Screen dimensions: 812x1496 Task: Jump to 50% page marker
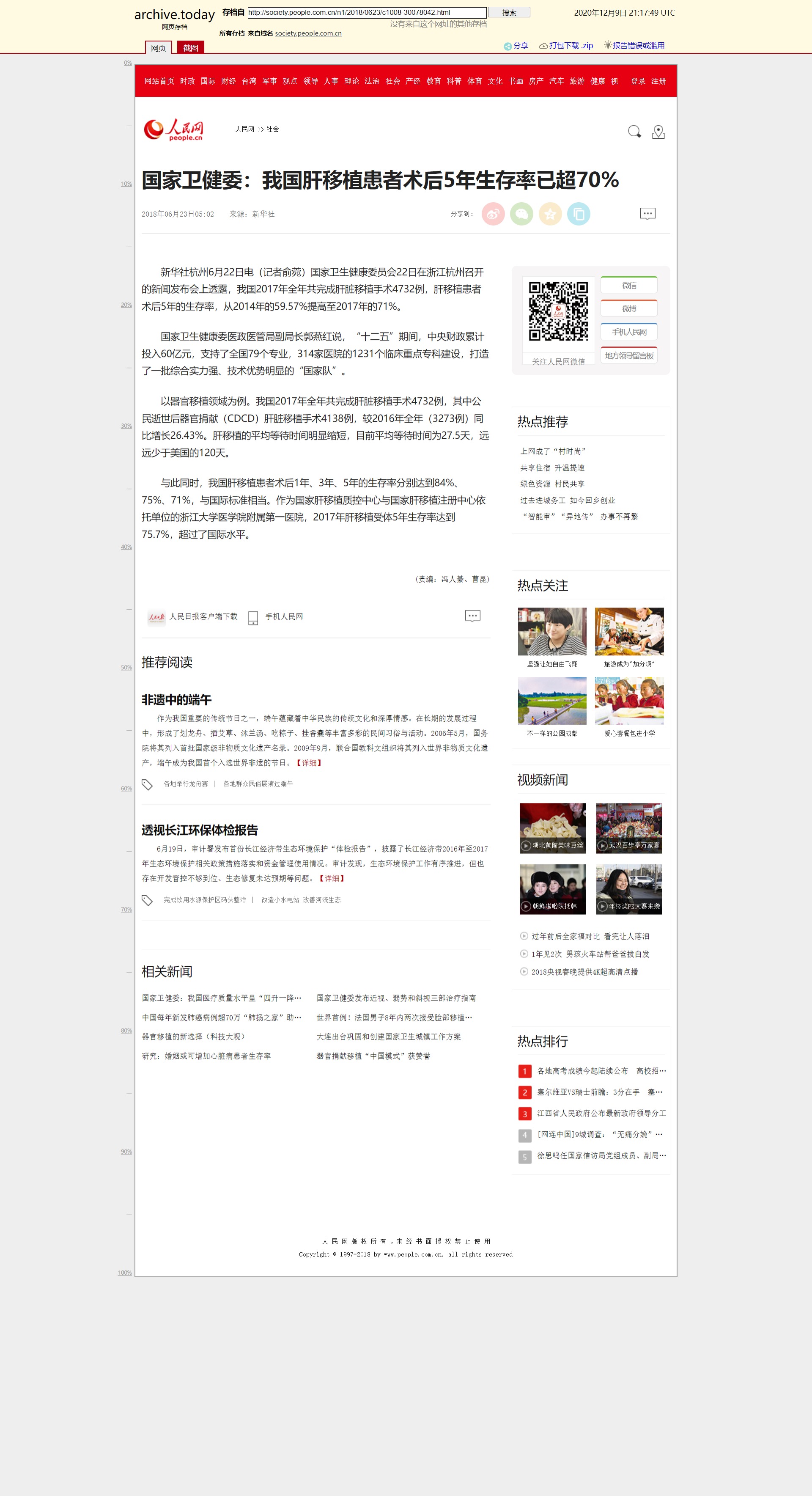pos(126,667)
